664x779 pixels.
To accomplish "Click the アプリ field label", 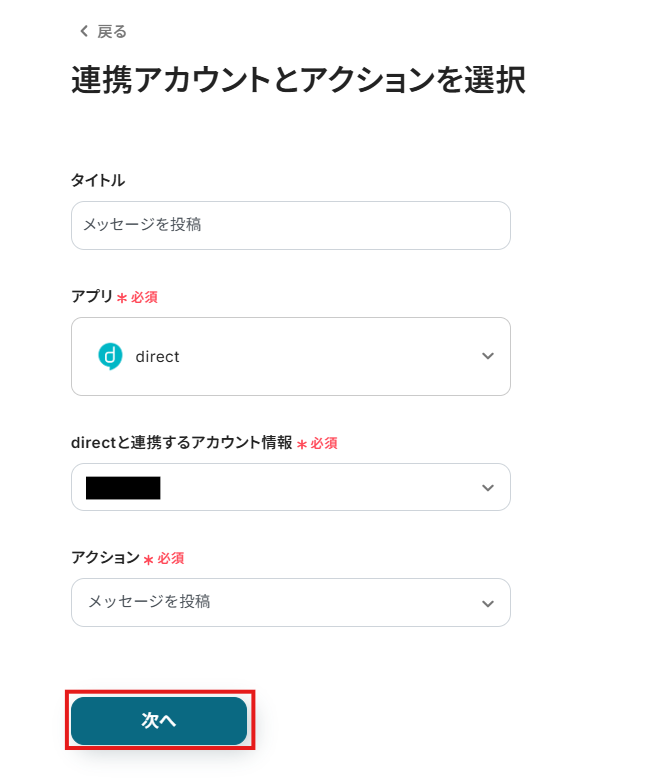I will point(92,297).
